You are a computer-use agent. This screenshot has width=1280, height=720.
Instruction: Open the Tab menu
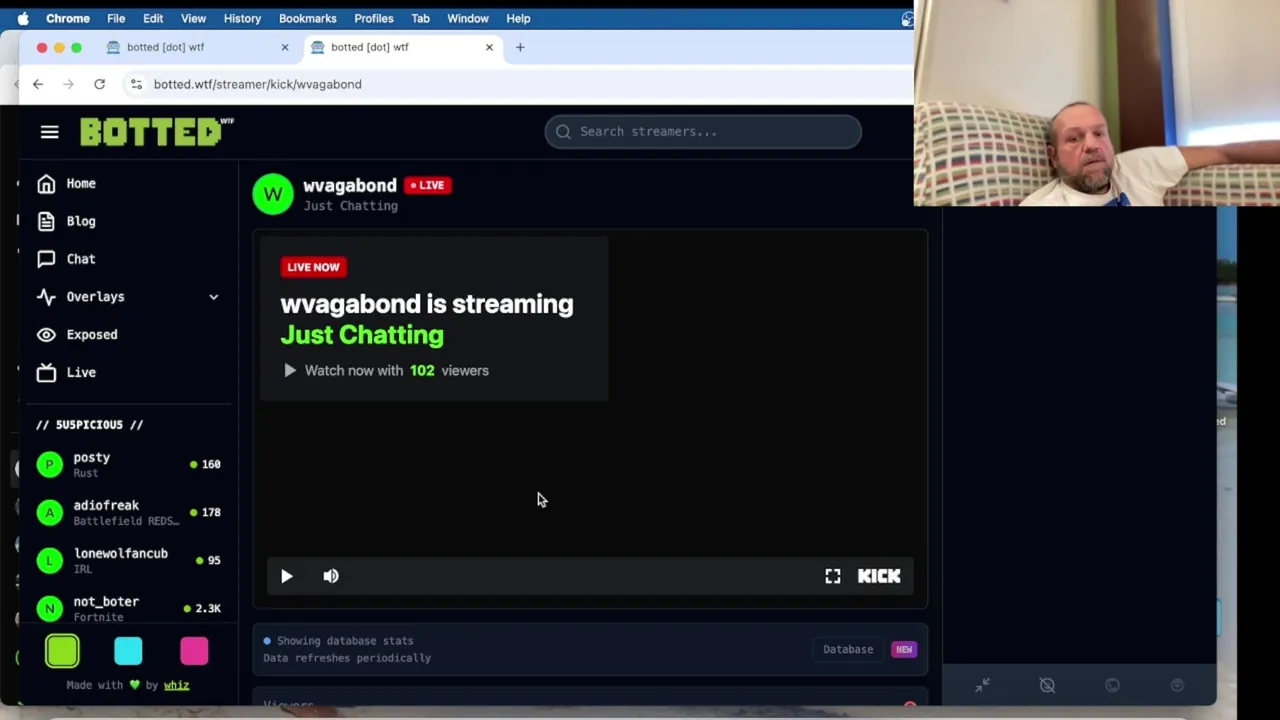[420, 18]
